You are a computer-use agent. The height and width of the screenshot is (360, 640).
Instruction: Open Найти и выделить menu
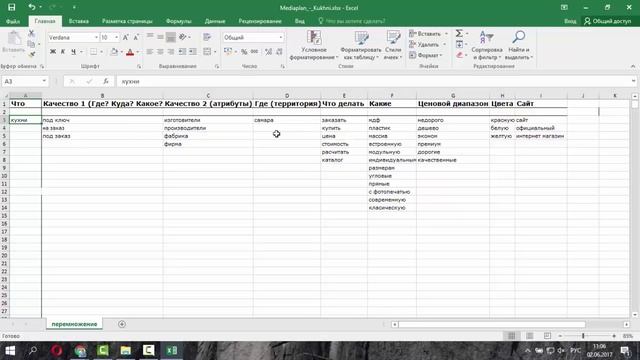519,45
